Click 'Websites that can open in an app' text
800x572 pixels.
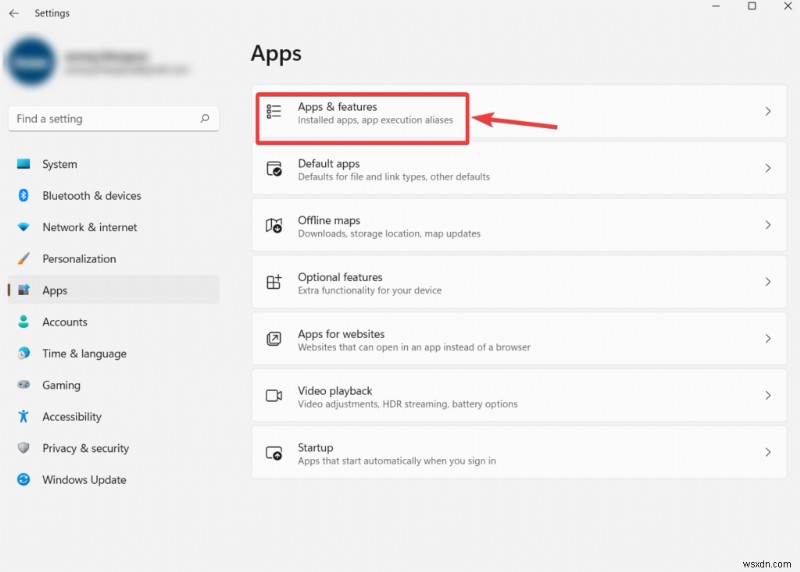click(414, 347)
